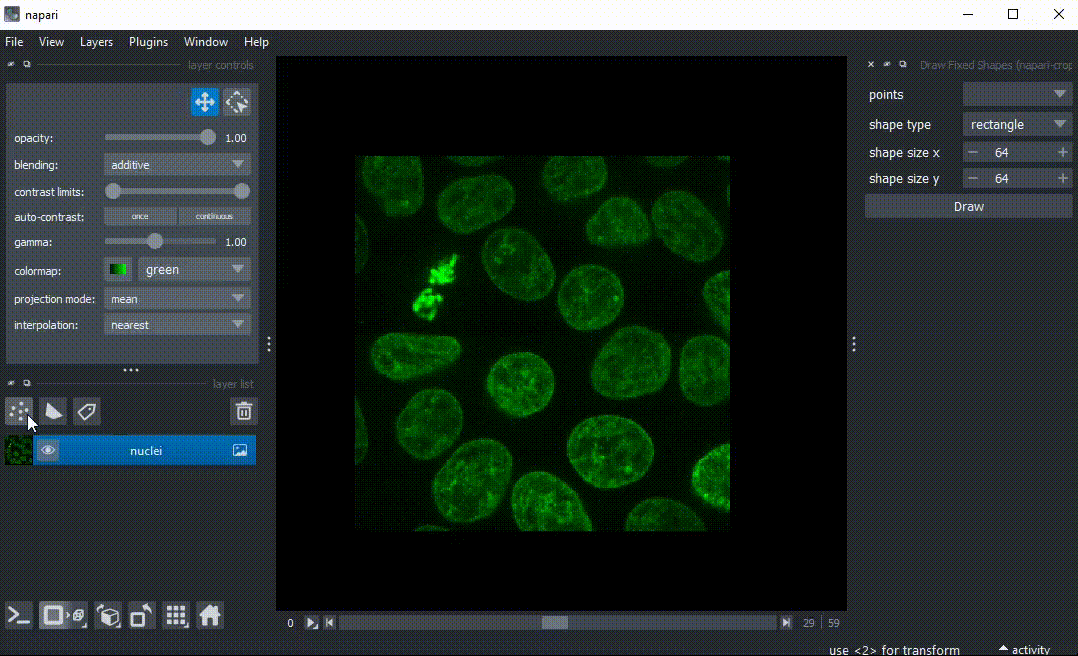Viewport: 1078px width, 656px height.
Task: Toggle grid mode icon
Action: pos(176,615)
